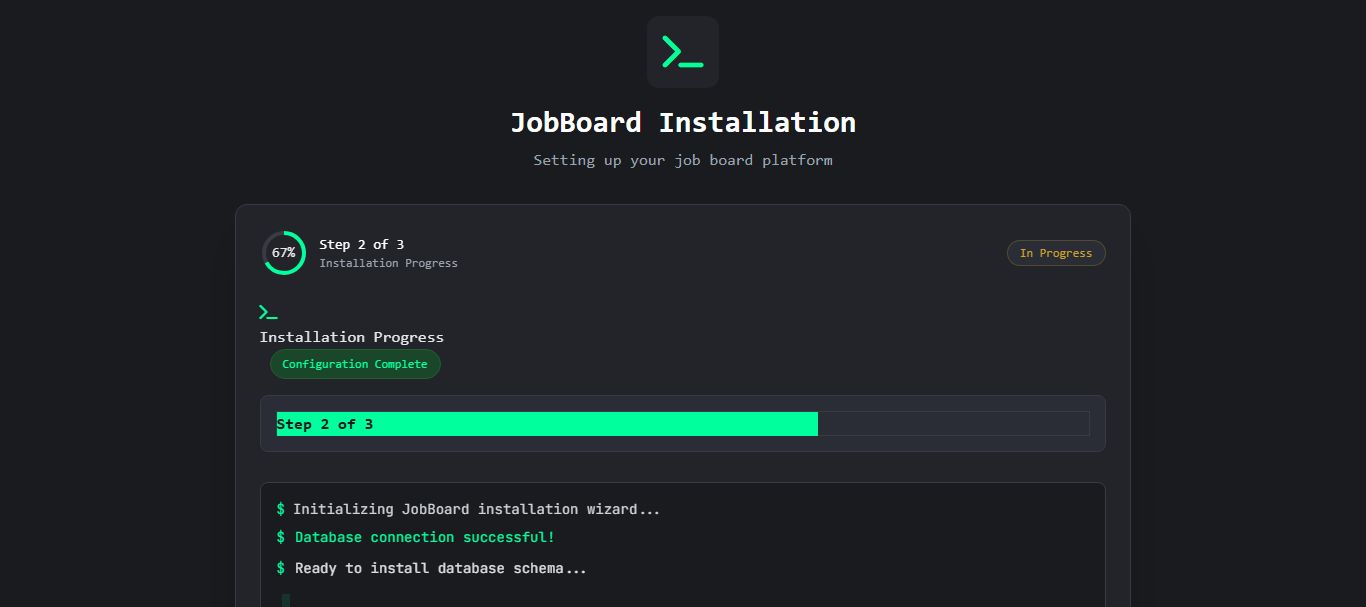Click the Initializing JobBoard installation wizard log line

pos(476,509)
